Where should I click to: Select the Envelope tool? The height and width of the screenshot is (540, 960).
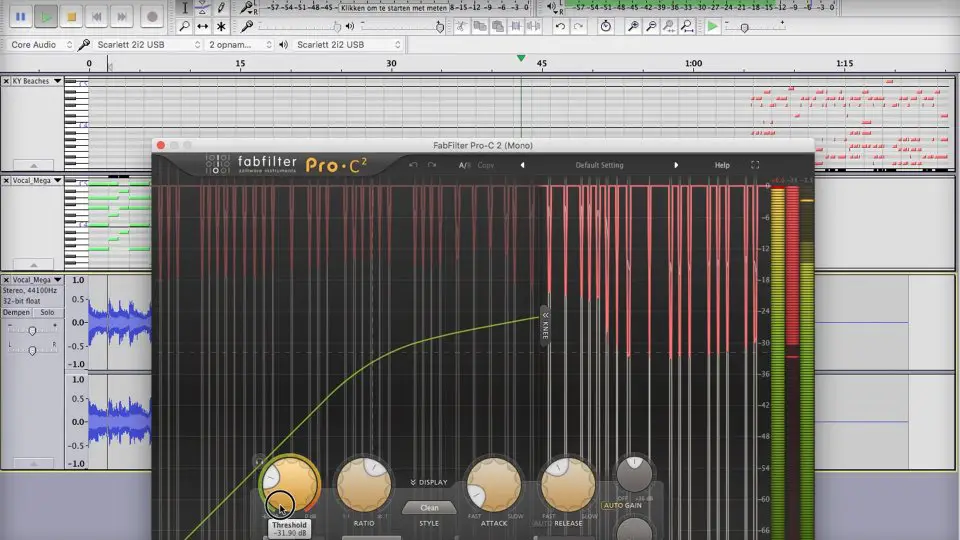[203, 8]
